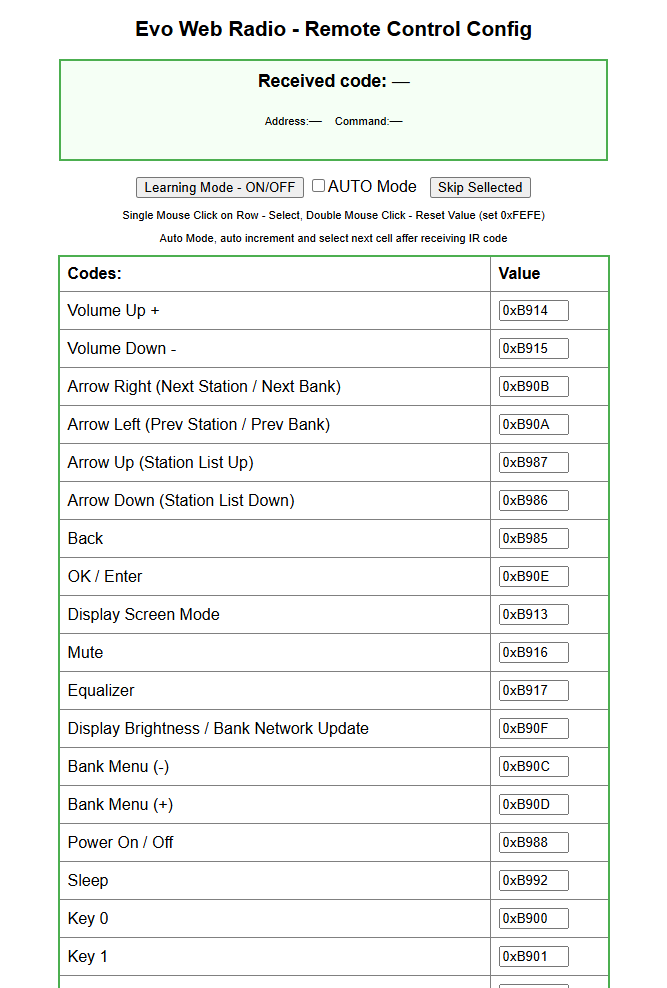The height and width of the screenshot is (988, 667).
Task: Click the Sleep value field 0xB992
Action: tap(533, 880)
